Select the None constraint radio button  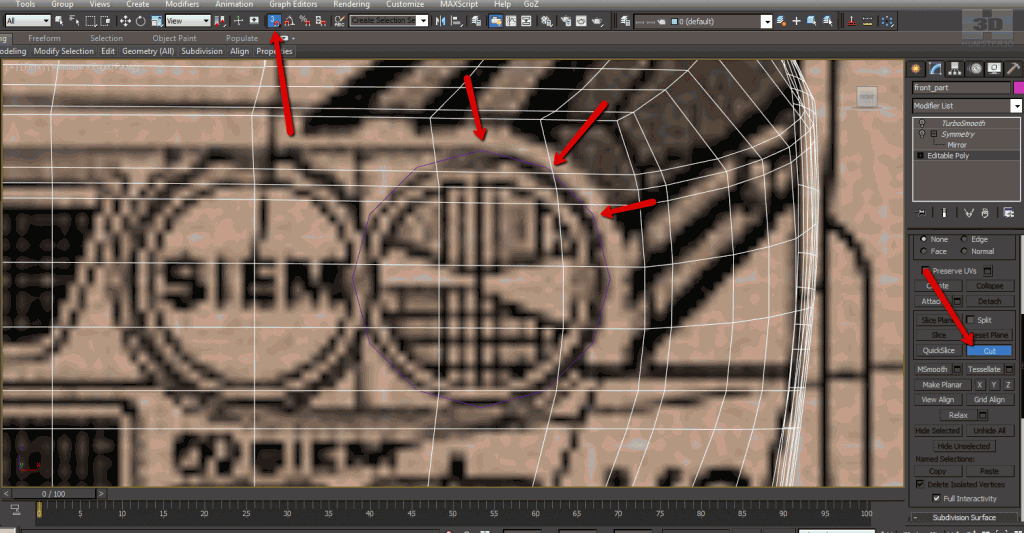tap(923, 239)
